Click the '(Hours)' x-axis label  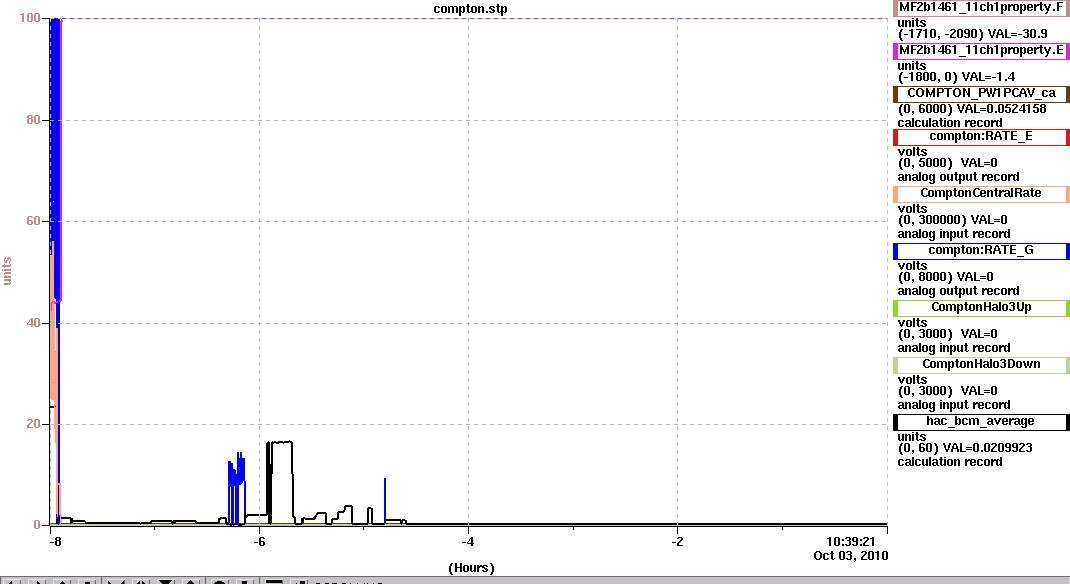[472, 568]
